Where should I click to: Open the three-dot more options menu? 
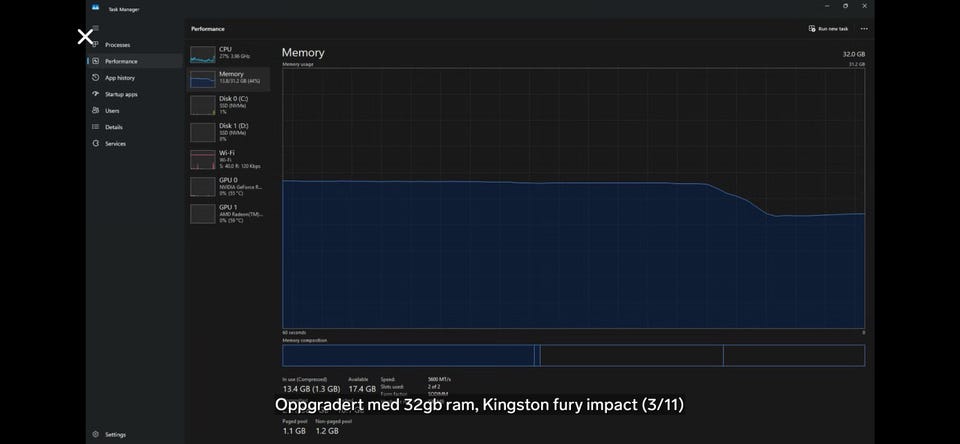pos(864,29)
